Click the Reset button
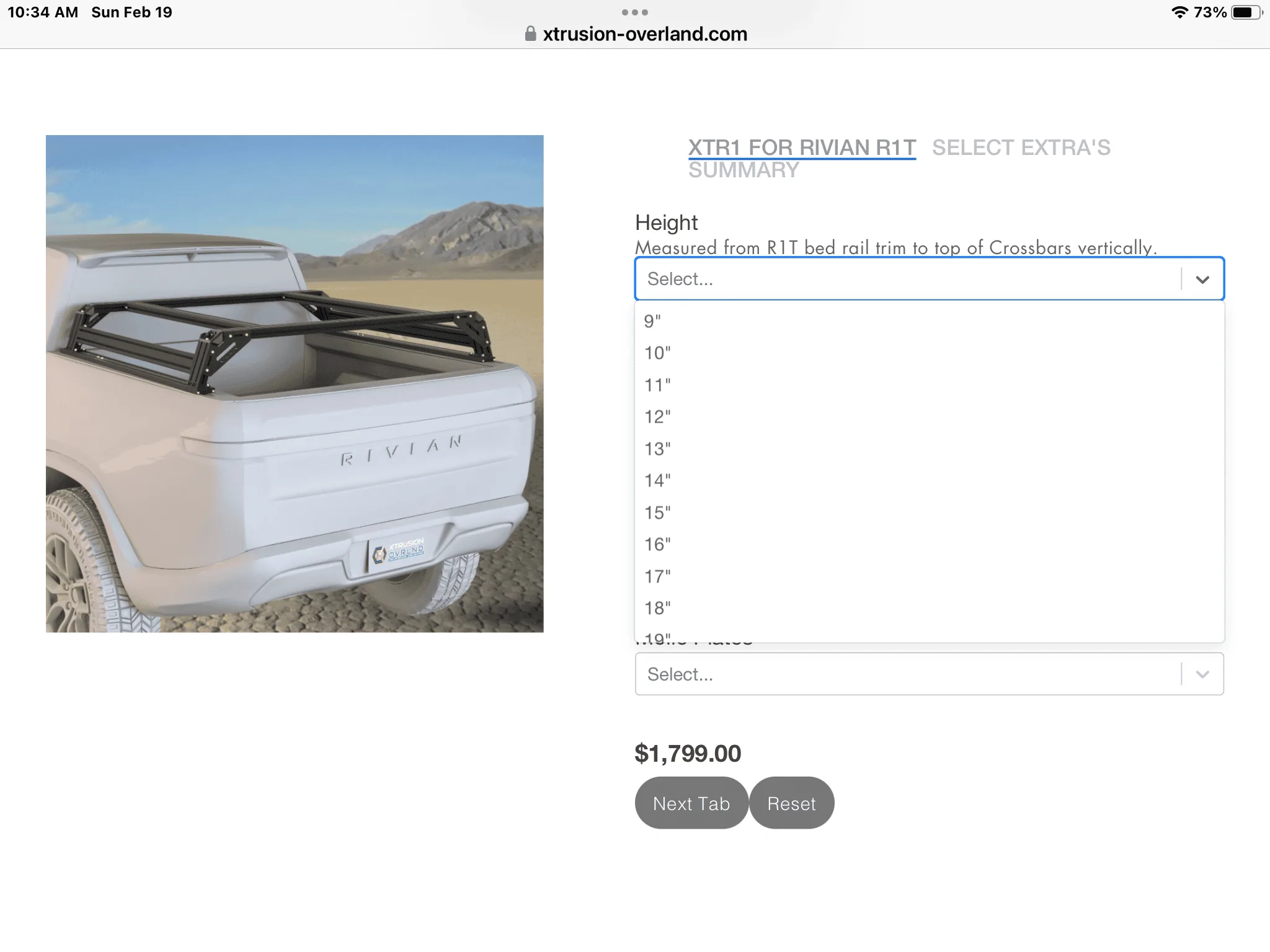 tap(791, 803)
